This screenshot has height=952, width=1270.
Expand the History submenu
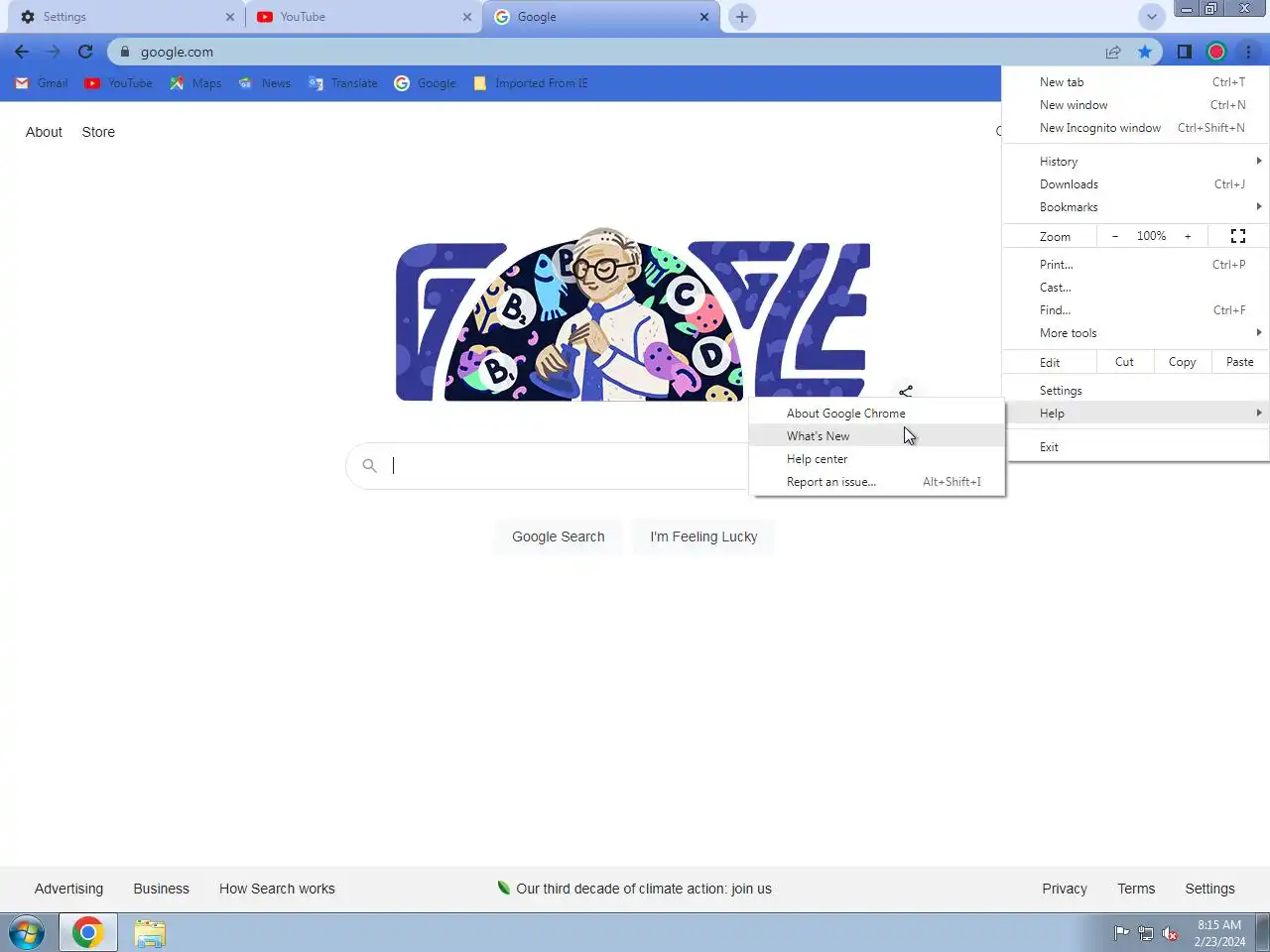1135,162
